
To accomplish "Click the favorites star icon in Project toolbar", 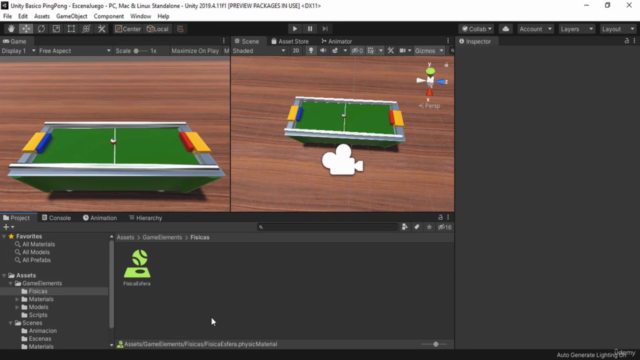I will pos(429,227).
